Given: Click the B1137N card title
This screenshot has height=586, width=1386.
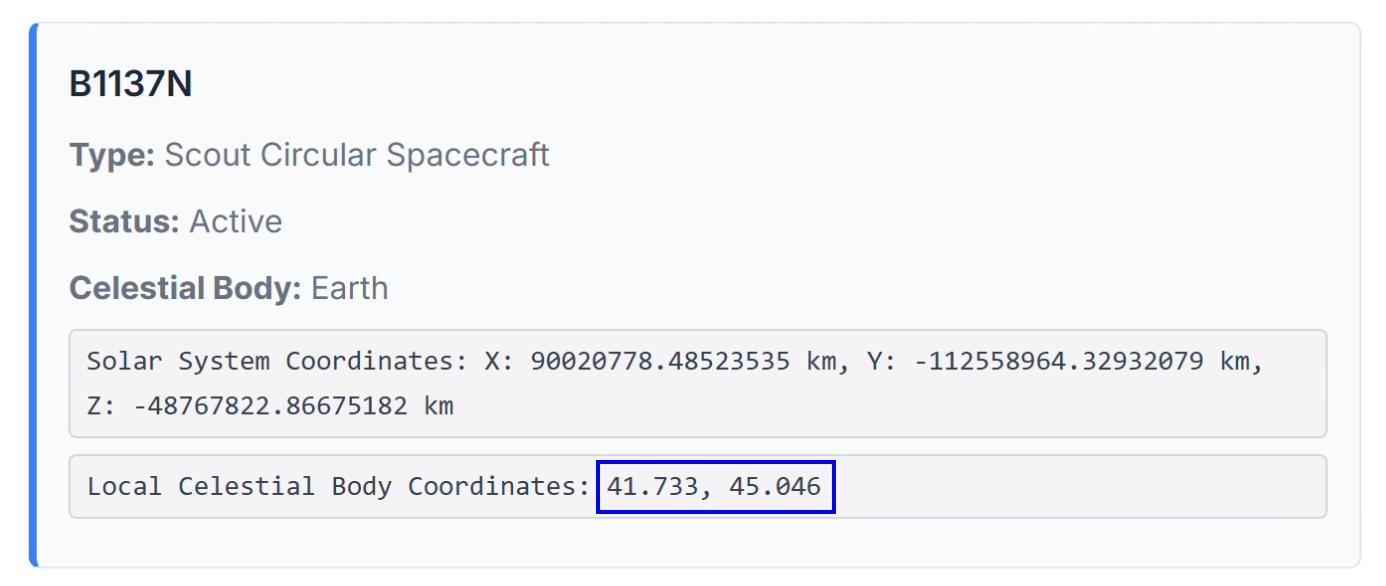Looking at the screenshot, I should click(x=130, y=85).
